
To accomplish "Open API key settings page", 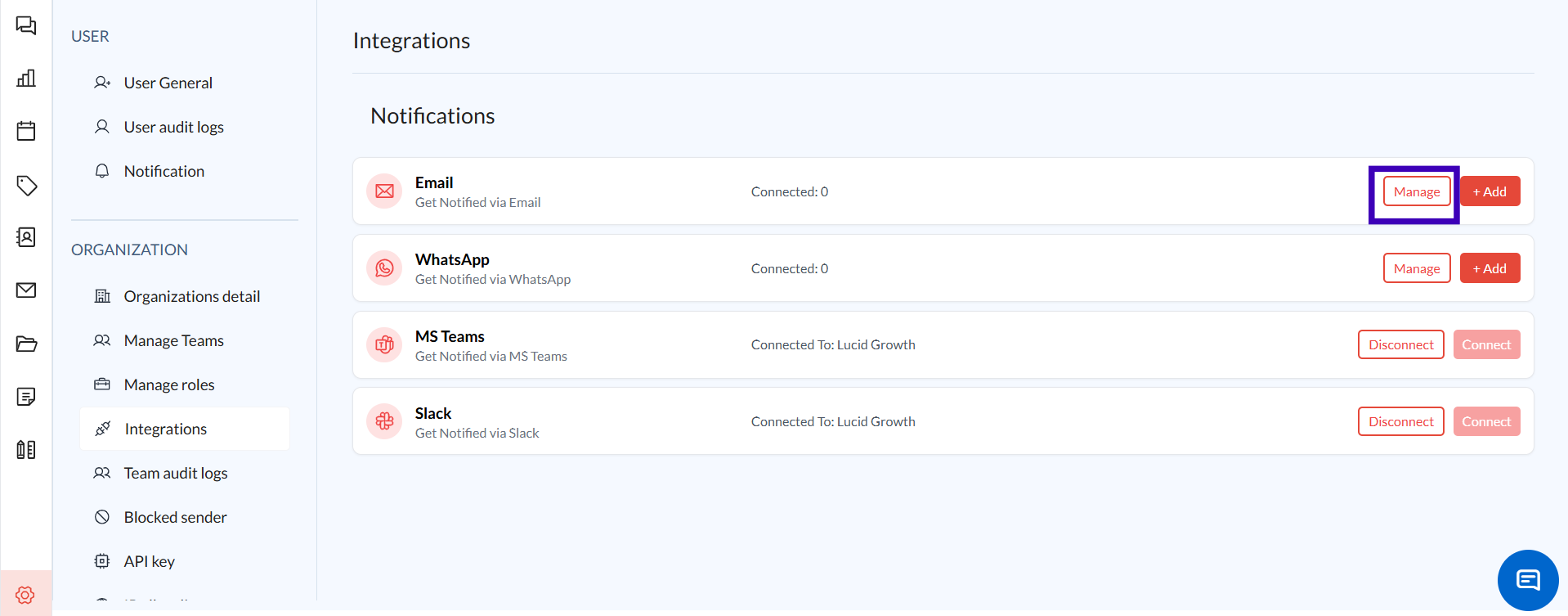I will pos(149,561).
